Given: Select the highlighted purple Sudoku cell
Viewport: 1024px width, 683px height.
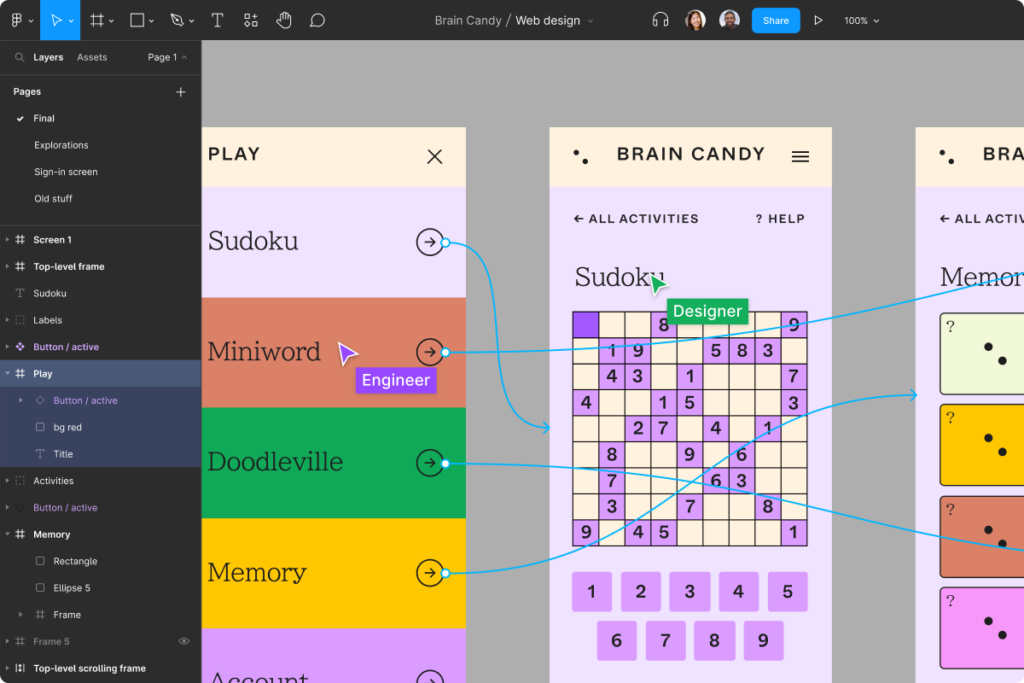Looking at the screenshot, I should [x=586, y=325].
